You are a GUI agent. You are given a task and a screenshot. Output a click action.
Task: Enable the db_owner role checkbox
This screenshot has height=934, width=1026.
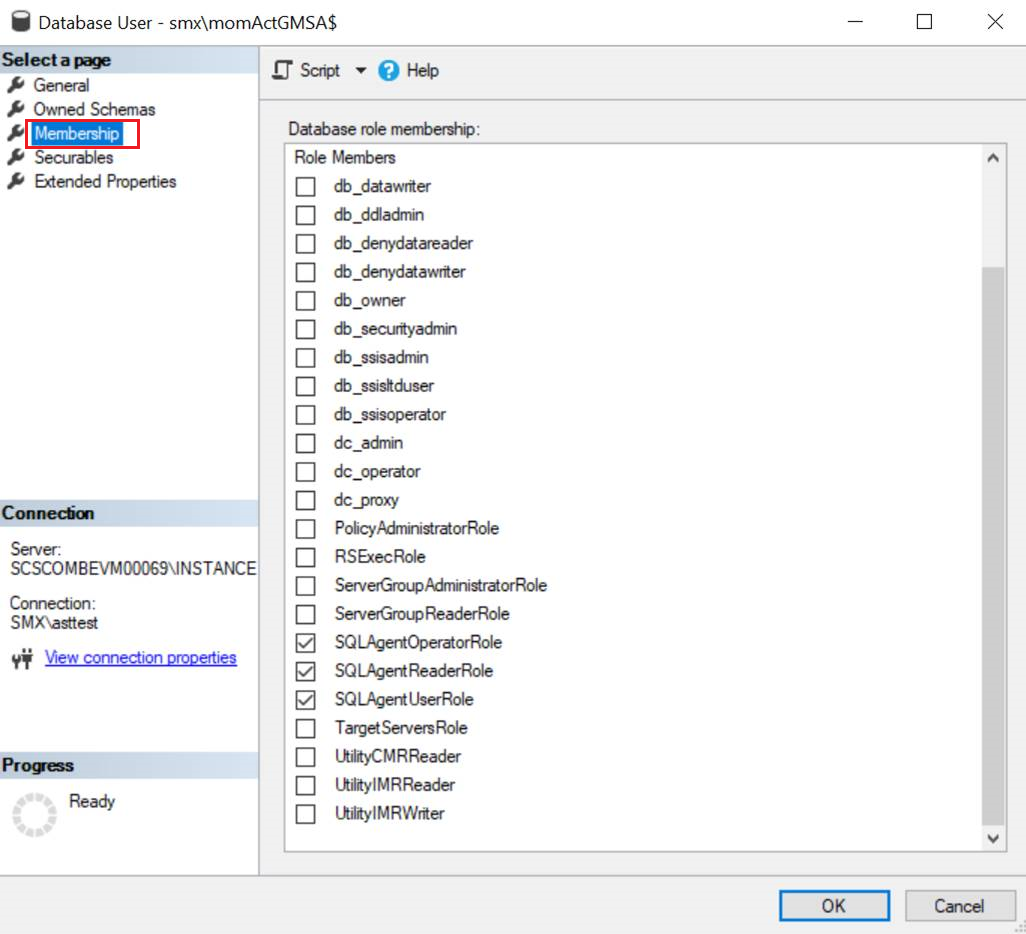coord(305,300)
